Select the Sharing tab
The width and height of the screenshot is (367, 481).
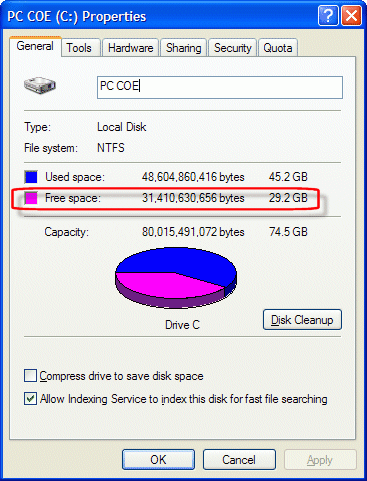coord(184,48)
